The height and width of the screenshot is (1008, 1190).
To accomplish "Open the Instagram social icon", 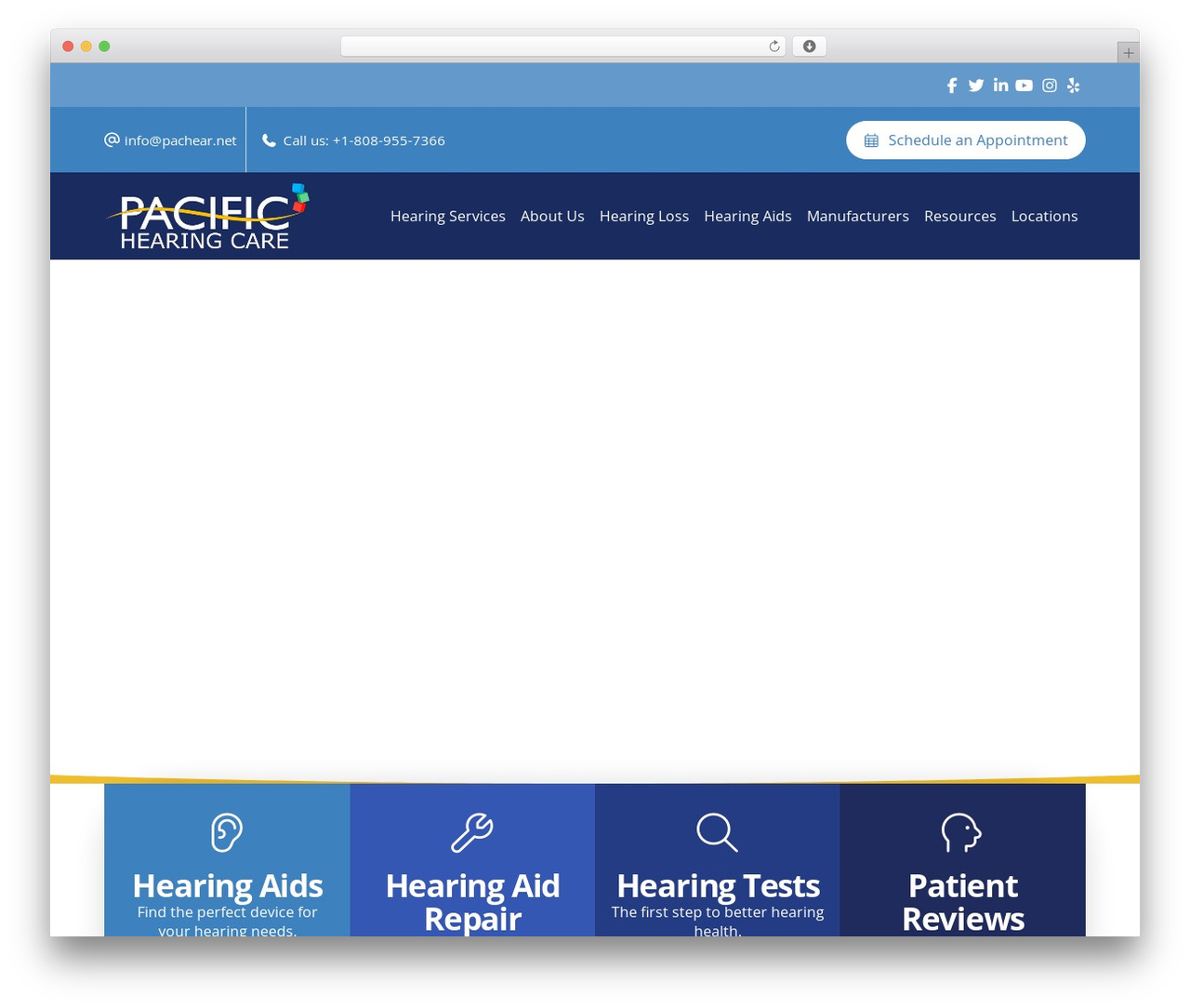I will coord(1050,86).
